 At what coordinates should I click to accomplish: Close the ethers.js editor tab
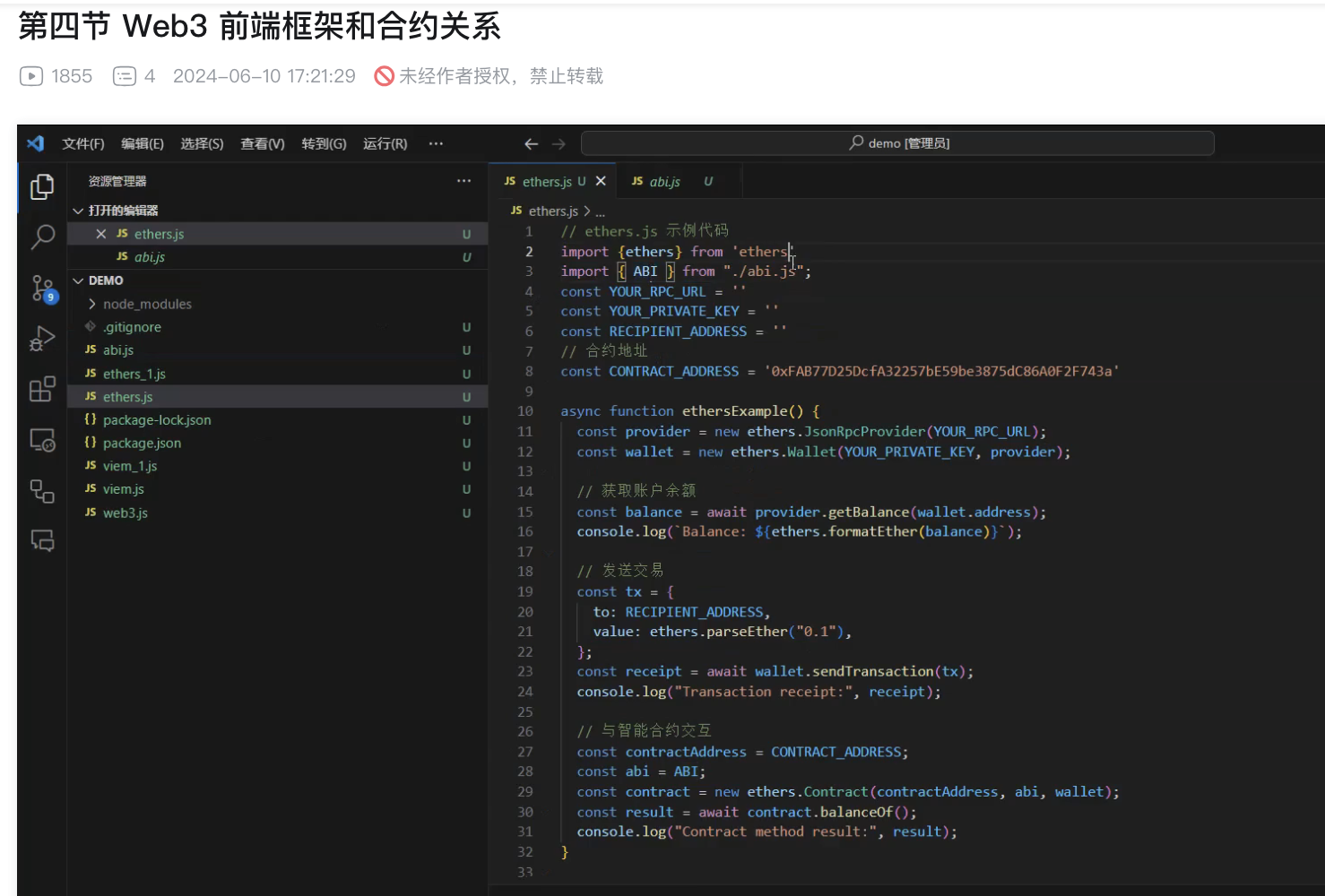pos(601,181)
